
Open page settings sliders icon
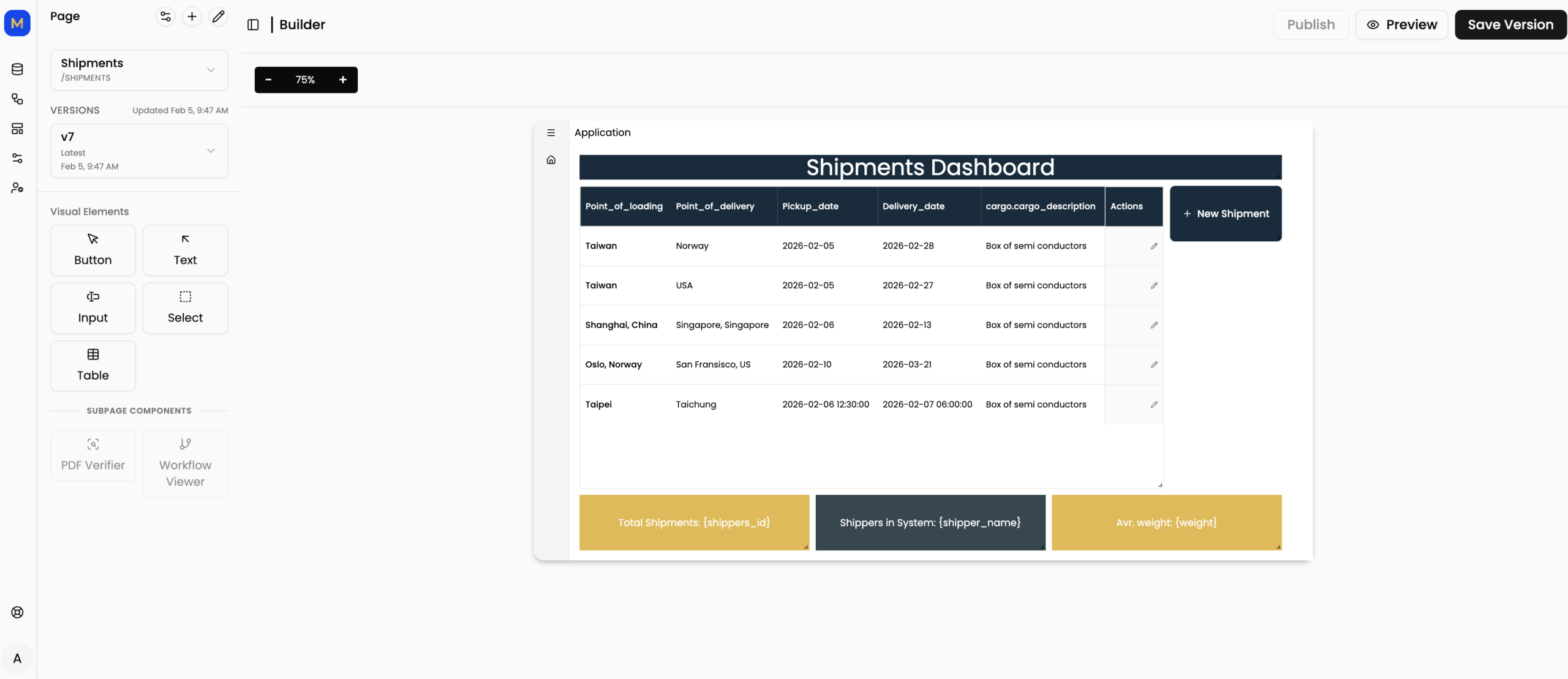click(x=165, y=17)
